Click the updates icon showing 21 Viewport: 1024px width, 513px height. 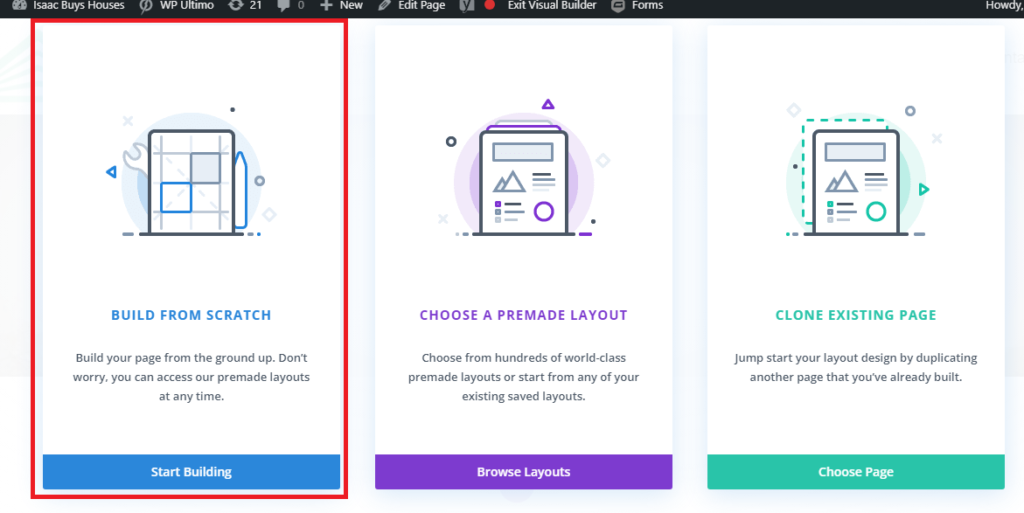pos(245,5)
